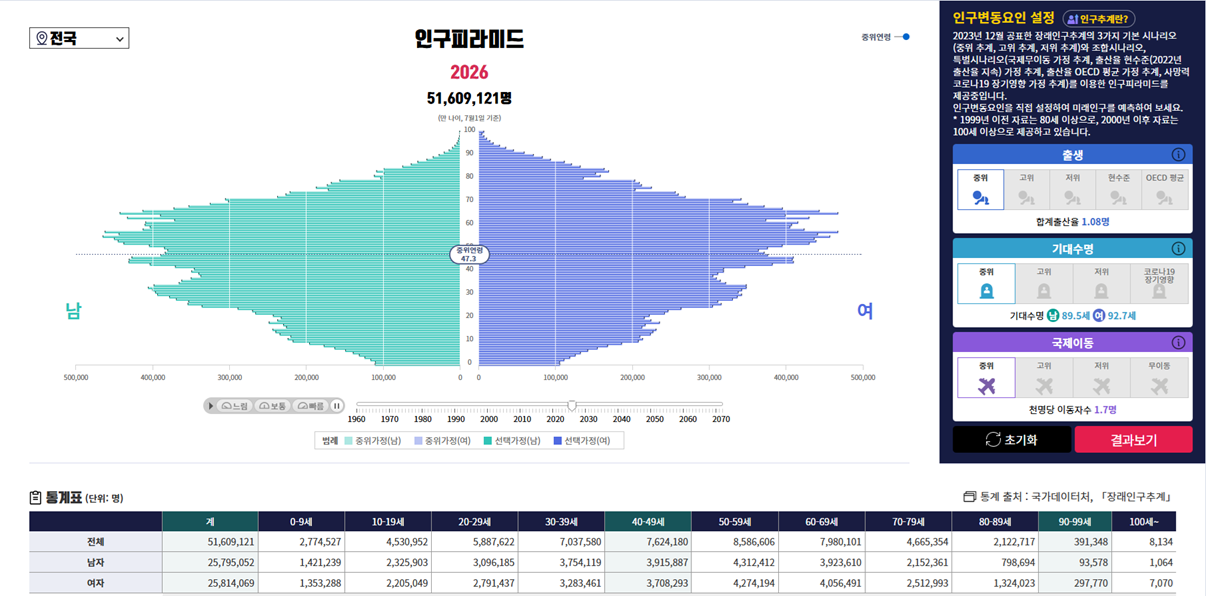This screenshot has width=1206, height=596.
Task: Jump timeline to year 2050 label
Action: tap(654, 419)
